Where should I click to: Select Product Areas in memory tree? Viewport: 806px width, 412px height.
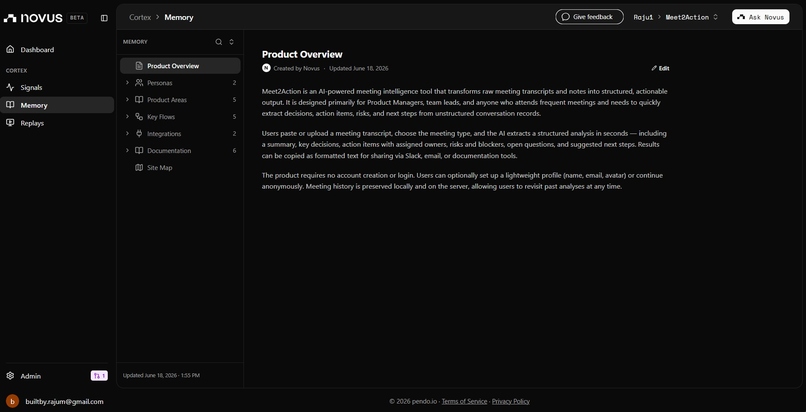(167, 100)
